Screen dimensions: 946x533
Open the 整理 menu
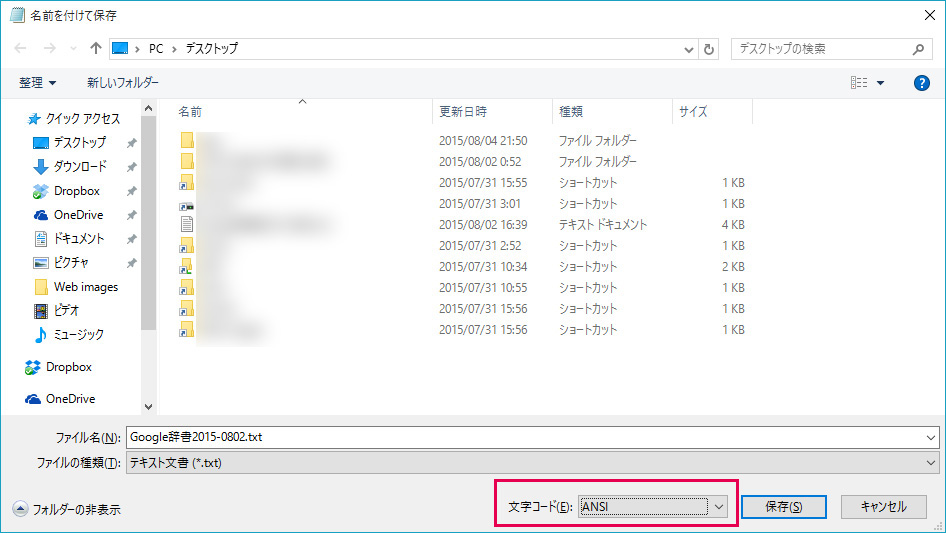click(x=37, y=83)
